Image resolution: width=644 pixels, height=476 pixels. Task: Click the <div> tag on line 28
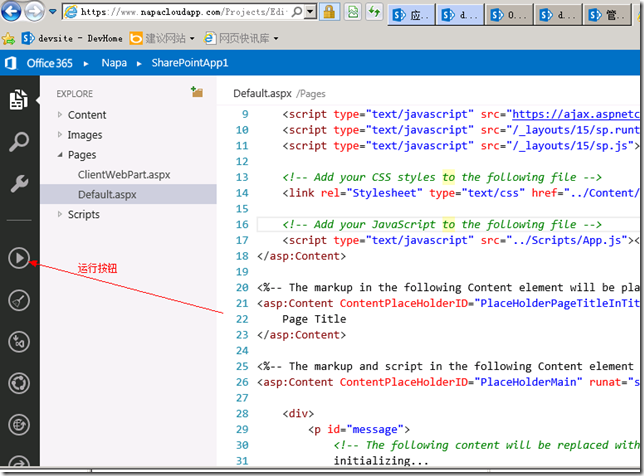point(298,414)
